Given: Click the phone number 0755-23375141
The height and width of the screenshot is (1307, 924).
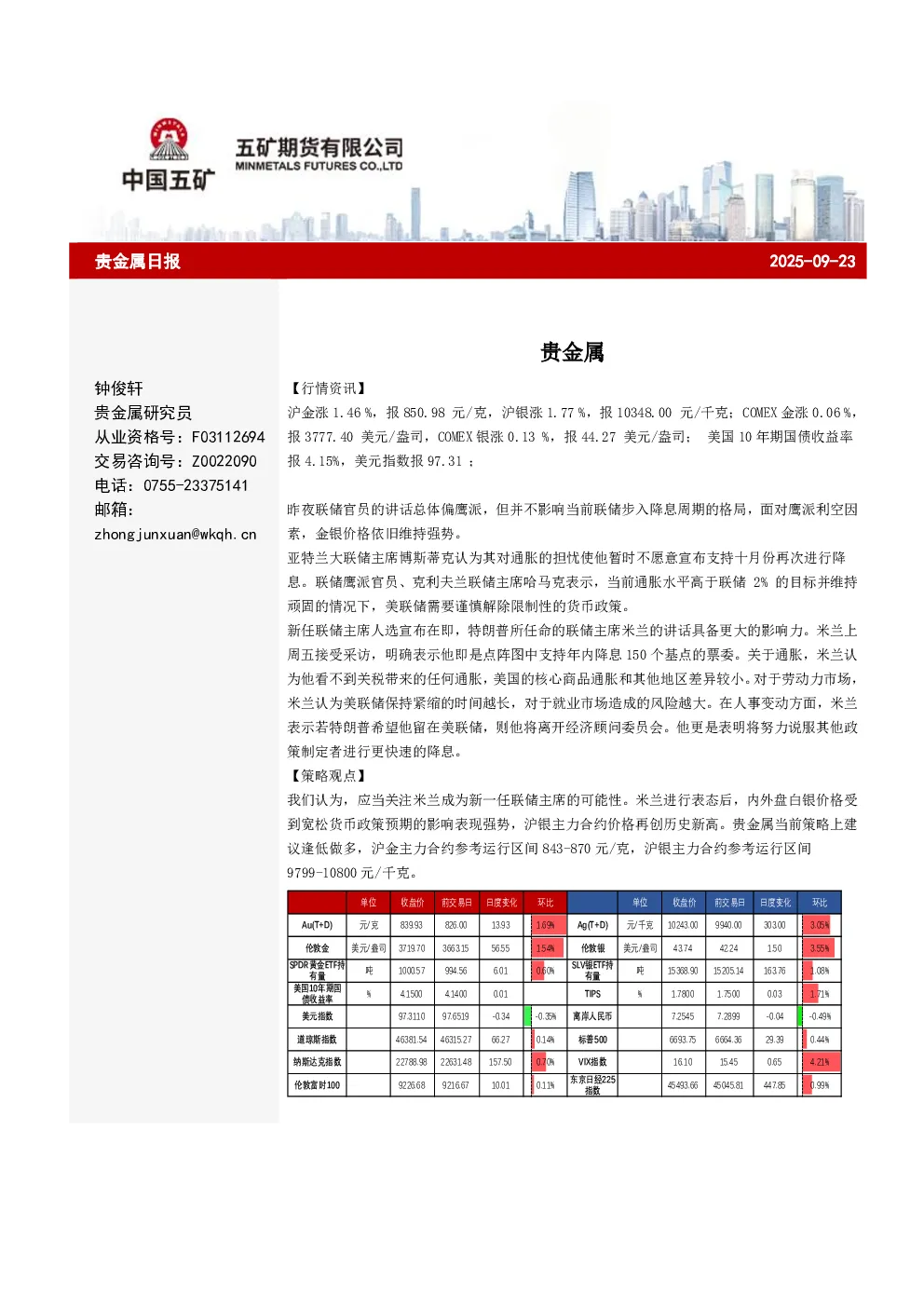Looking at the screenshot, I should [x=196, y=485].
